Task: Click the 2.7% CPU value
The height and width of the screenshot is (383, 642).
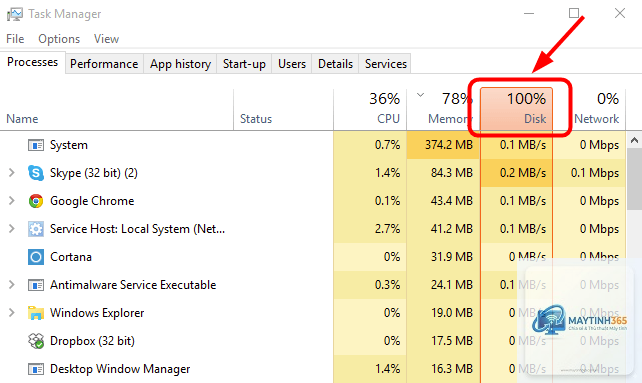Action: (x=387, y=229)
